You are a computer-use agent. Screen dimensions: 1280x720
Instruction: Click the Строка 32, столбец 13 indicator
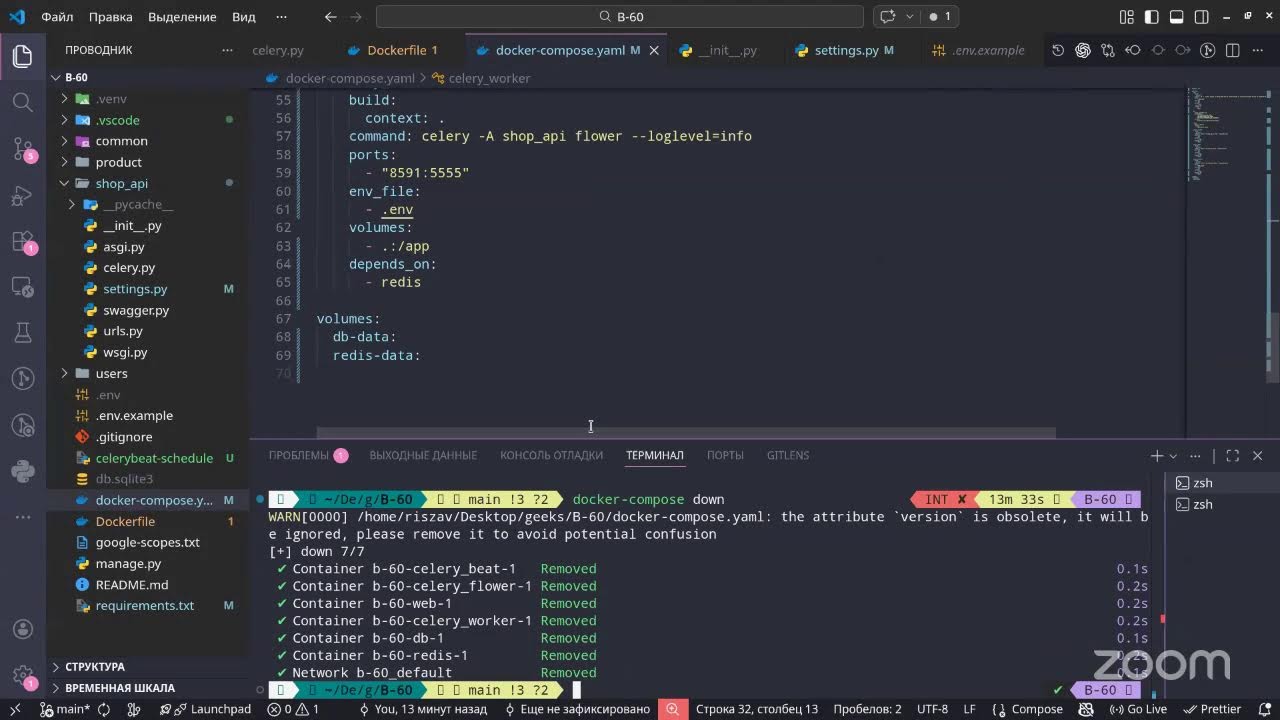tap(756, 709)
